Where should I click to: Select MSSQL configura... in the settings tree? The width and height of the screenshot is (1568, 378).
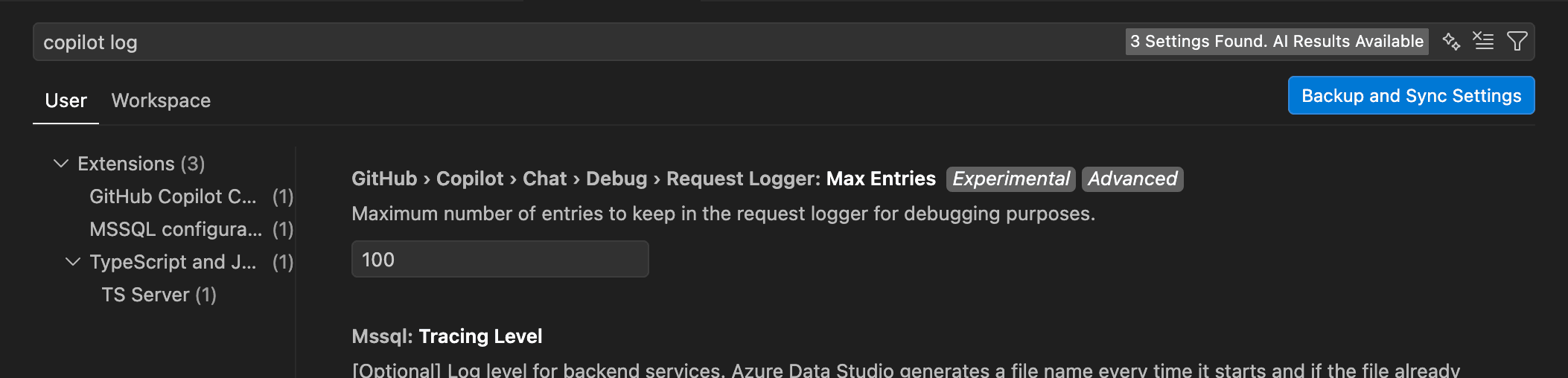pos(176,229)
